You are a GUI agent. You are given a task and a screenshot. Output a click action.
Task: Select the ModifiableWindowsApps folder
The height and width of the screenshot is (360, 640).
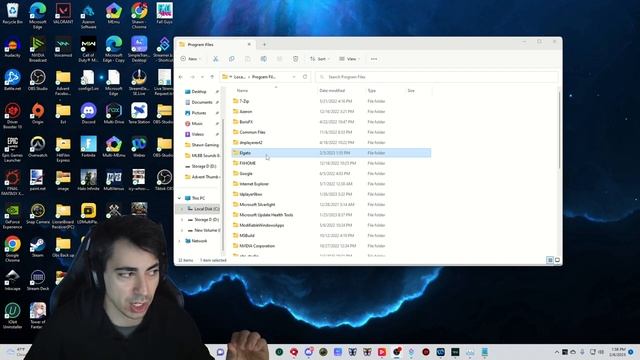tap(262, 225)
